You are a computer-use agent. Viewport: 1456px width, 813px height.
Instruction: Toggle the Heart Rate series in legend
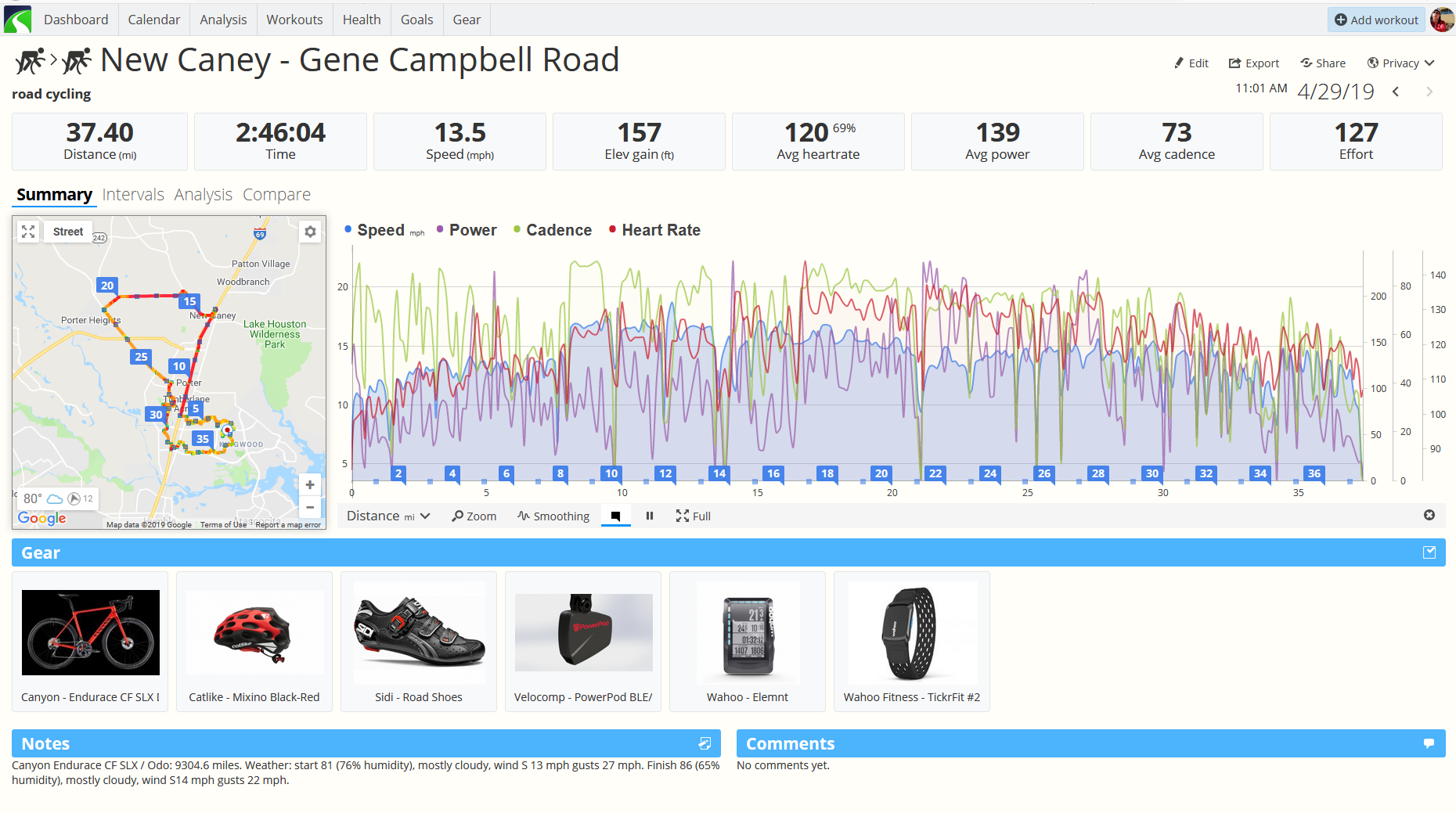660,230
